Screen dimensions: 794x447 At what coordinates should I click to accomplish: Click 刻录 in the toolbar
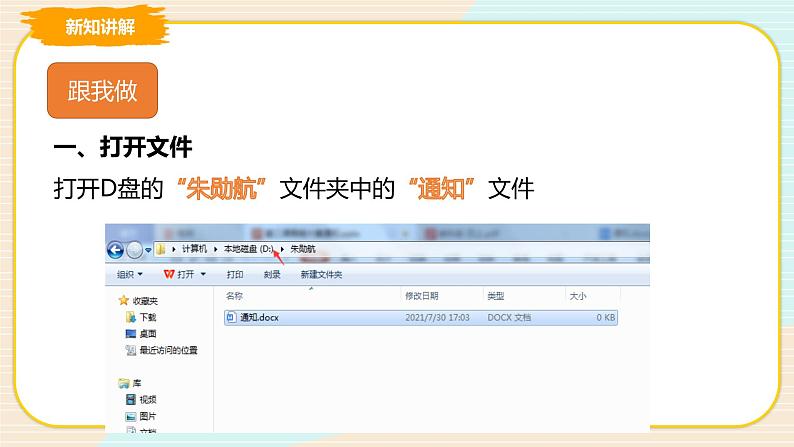pyautogui.click(x=272, y=274)
